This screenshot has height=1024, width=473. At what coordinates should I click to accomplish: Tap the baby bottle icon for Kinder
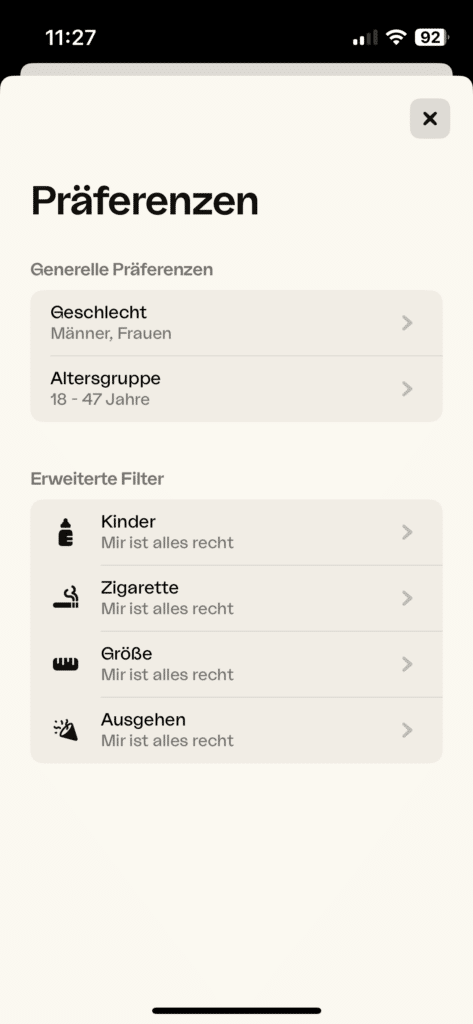pyautogui.click(x=65, y=532)
